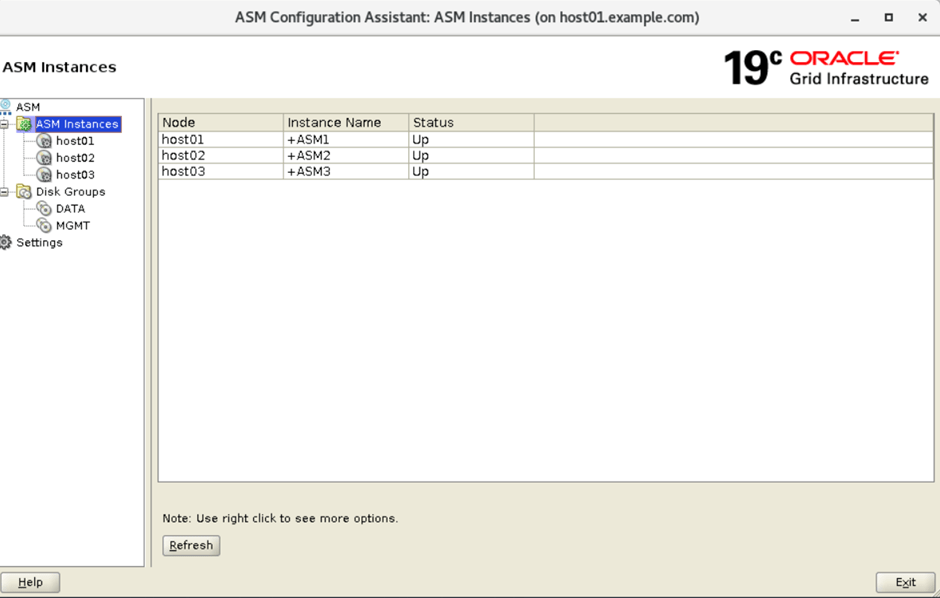Minimize the ASM Configuration Assistant window
Image resolution: width=940 pixels, height=598 pixels.
tap(855, 18)
